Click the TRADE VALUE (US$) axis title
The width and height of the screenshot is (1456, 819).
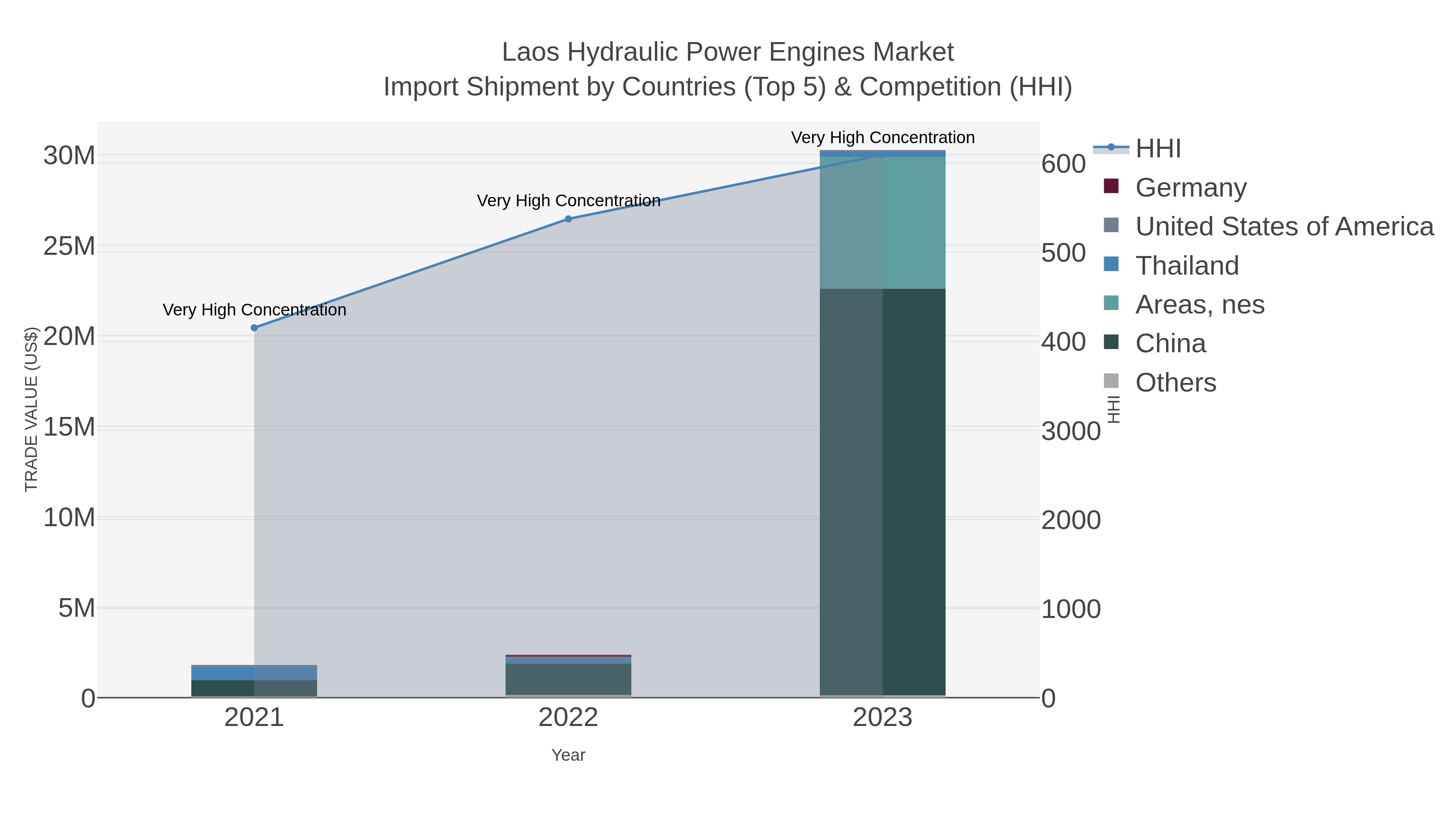point(31,409)
